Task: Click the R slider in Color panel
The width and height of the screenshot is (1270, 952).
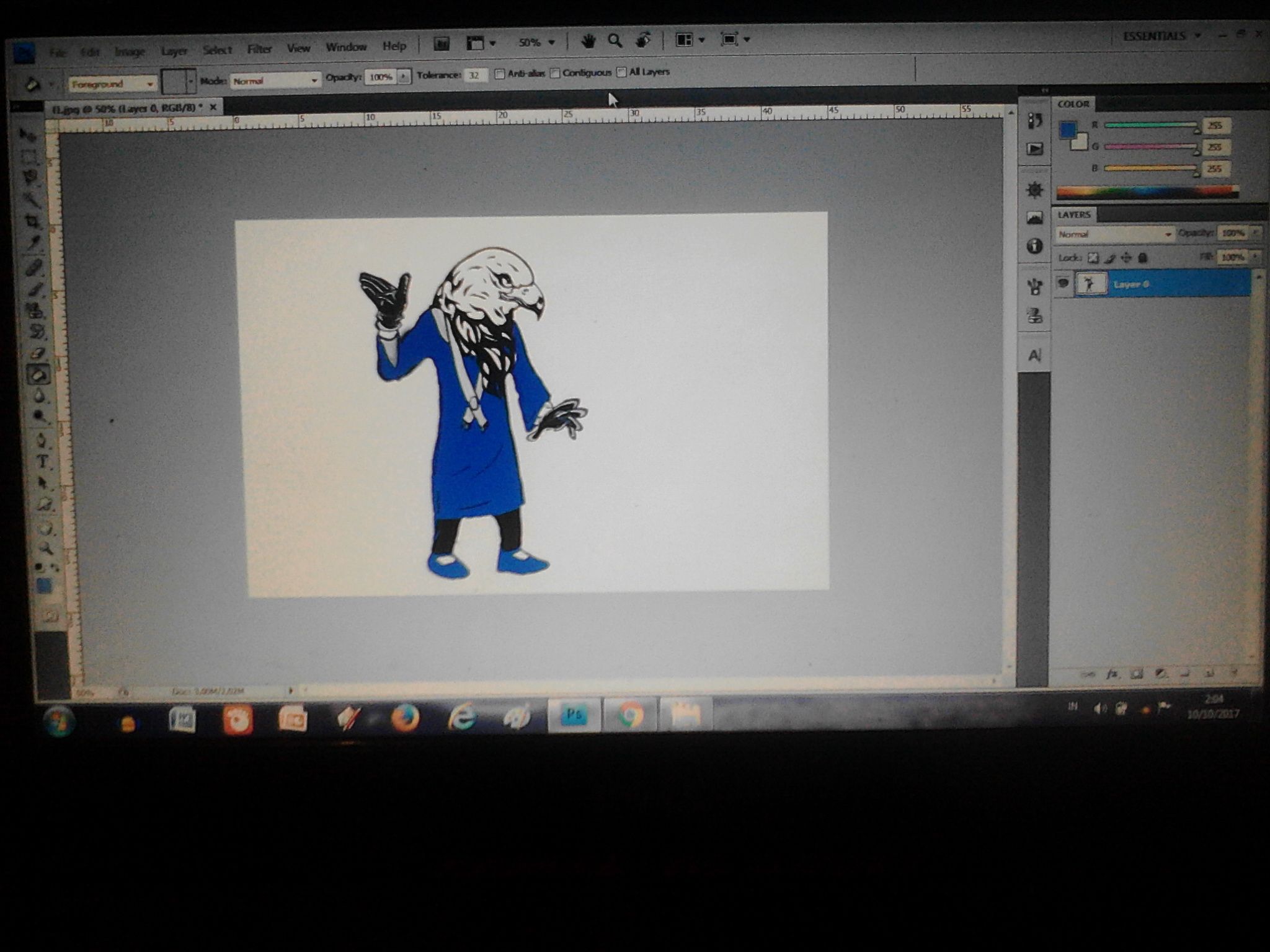Action: click(1151, 126)
